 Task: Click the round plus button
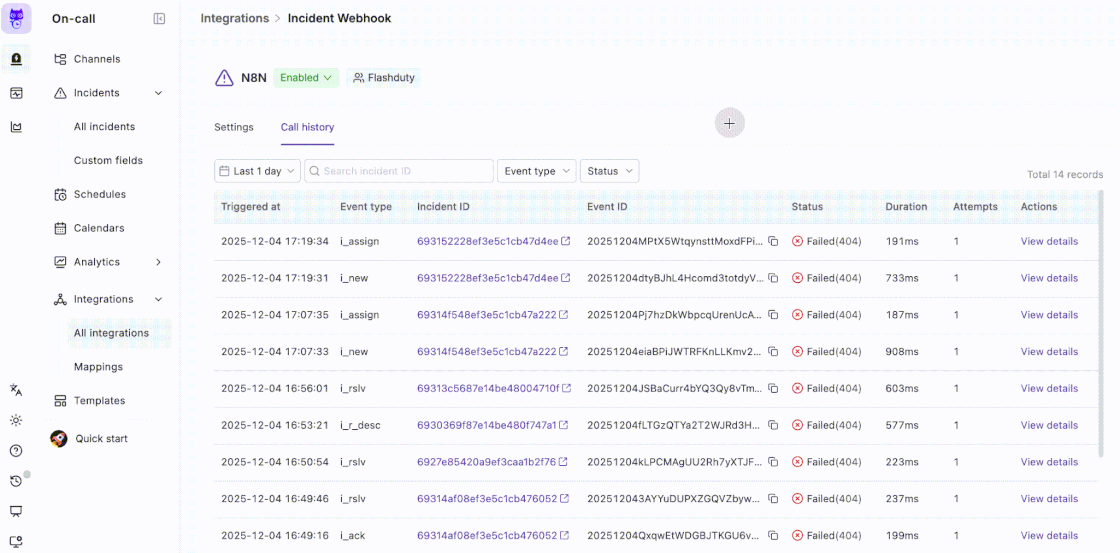coord(729,124)
